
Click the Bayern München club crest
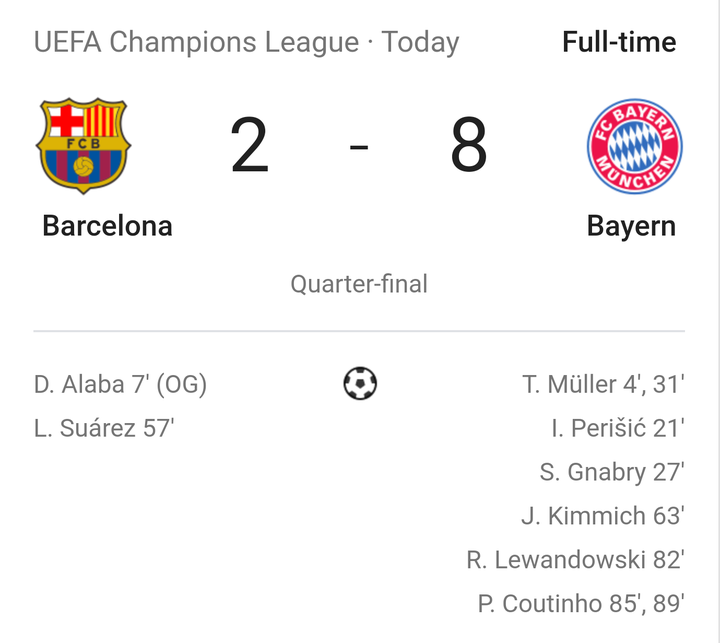(x=634, y=146)
